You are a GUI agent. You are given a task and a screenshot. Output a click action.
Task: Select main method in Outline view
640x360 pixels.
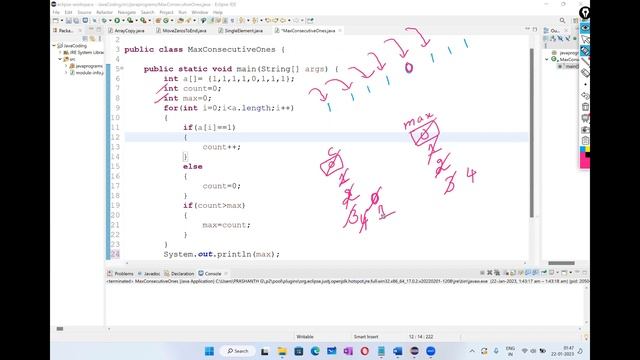568,66
